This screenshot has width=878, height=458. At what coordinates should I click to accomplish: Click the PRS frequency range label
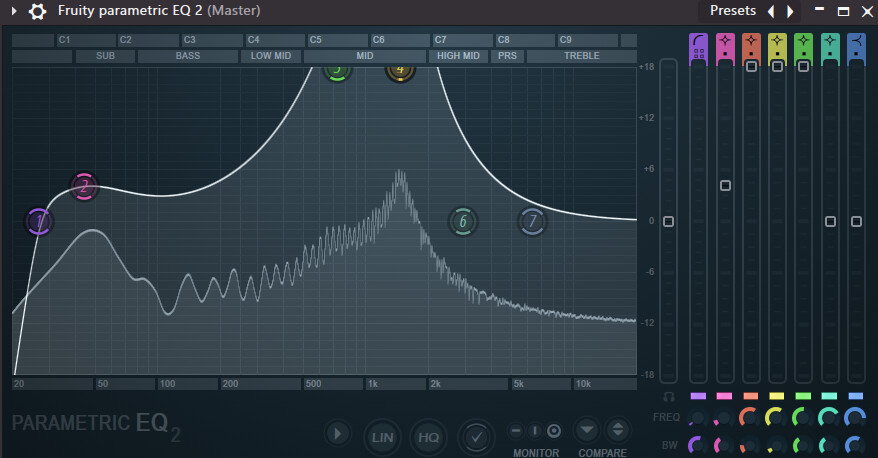(x=507, y=56)
